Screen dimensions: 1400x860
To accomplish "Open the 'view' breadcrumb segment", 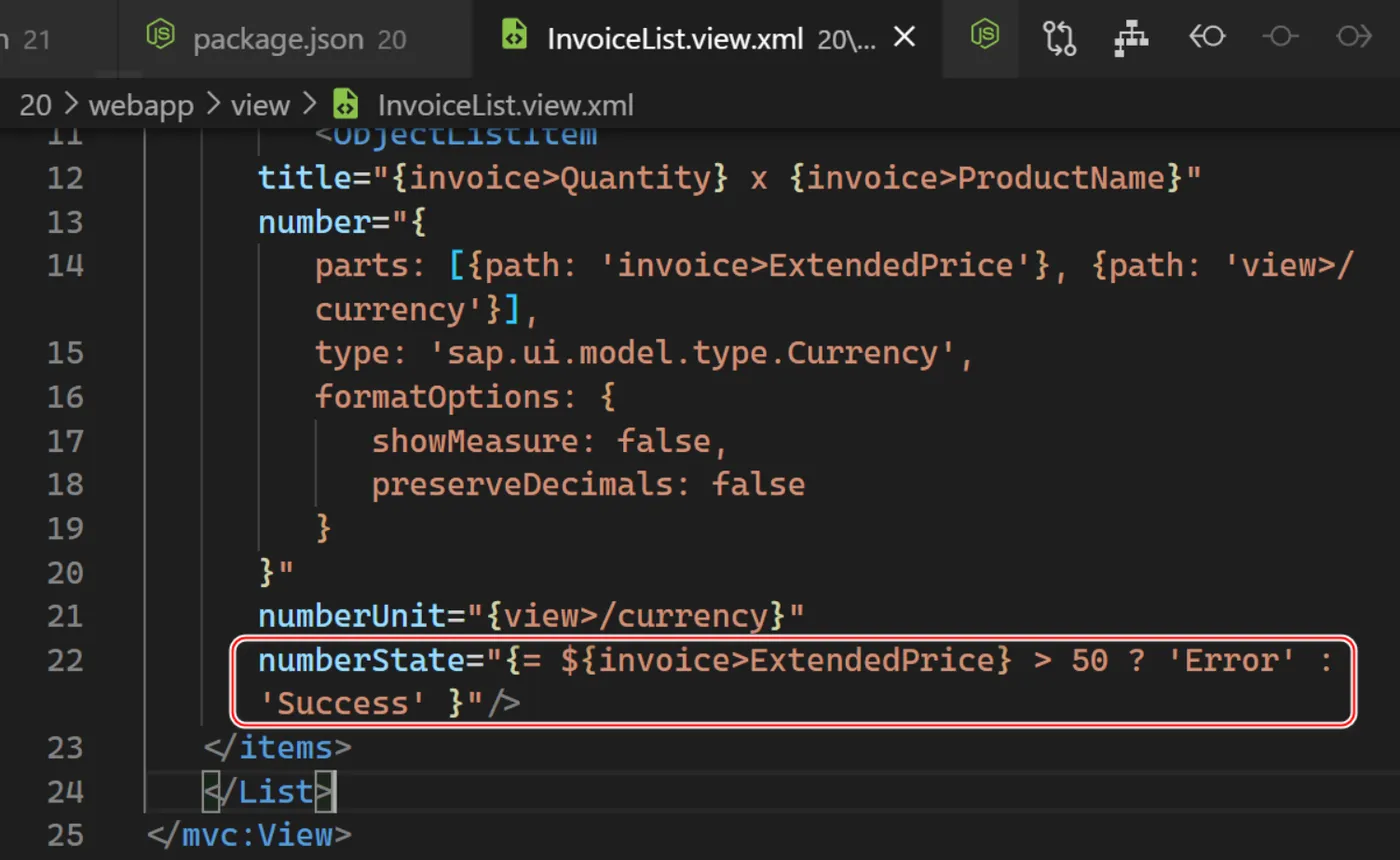I will (x=260, y=105).
